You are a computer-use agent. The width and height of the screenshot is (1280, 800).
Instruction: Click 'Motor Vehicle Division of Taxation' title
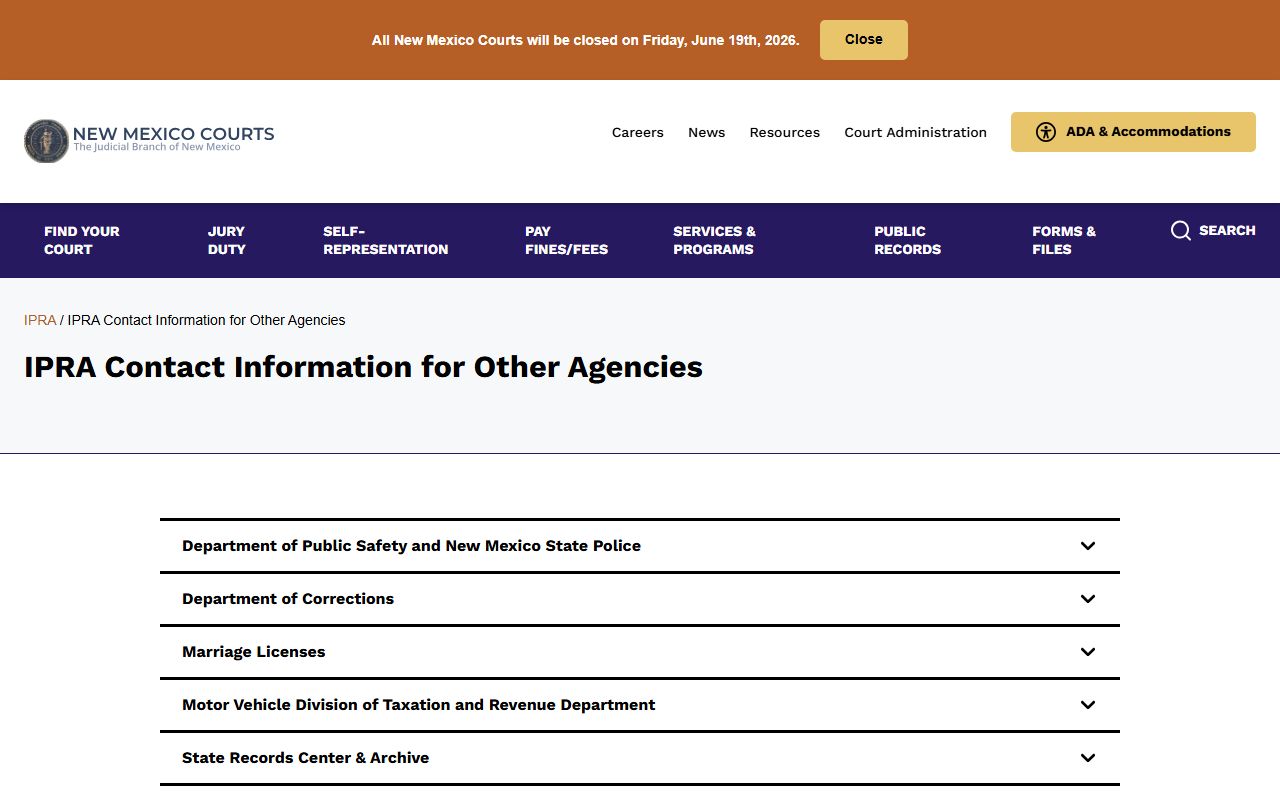tap(419, 705)
